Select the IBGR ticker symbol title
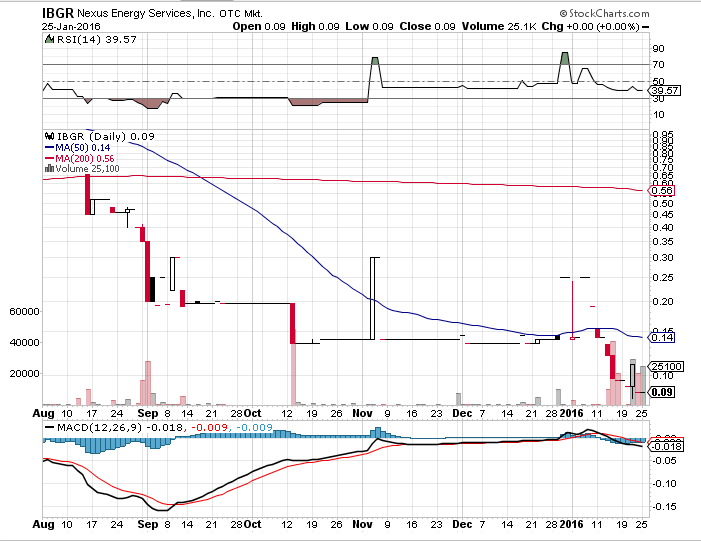 58,13
